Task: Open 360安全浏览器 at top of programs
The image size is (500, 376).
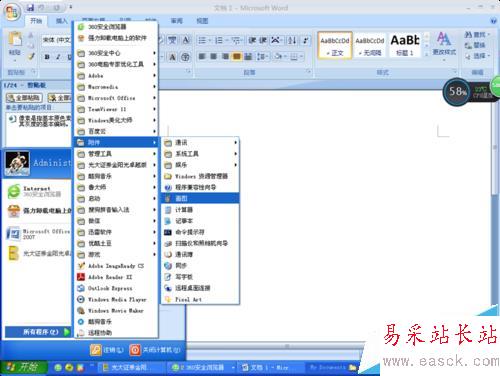Action: tap(116, 27)
